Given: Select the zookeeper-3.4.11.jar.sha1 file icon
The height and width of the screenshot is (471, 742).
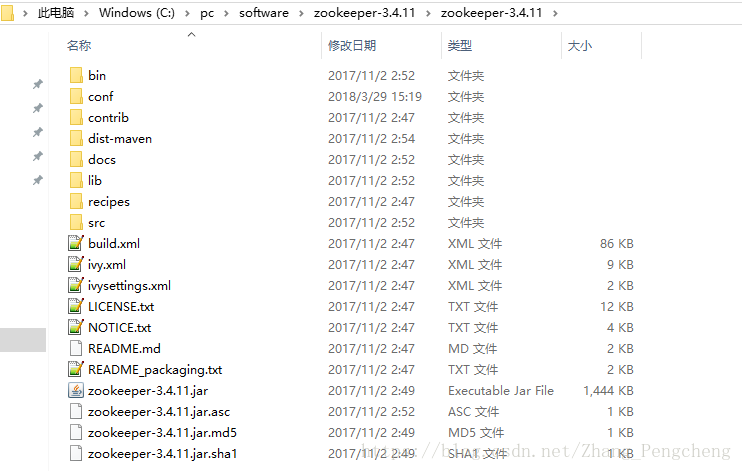Looking at the screenshot, I should 76,453.
